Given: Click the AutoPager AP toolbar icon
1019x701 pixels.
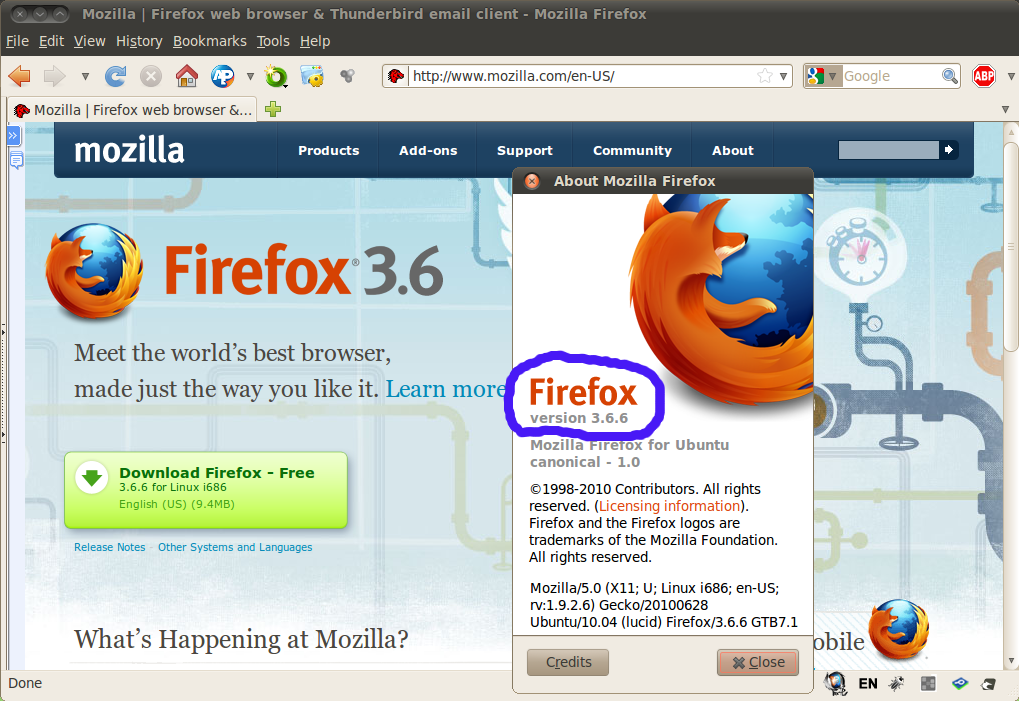Looking at the screenshot, I should 223,76.
